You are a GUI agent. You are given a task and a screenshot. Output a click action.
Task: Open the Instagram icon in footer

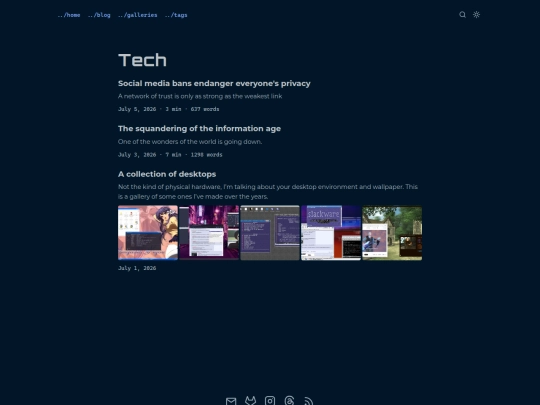click(270, 401)
